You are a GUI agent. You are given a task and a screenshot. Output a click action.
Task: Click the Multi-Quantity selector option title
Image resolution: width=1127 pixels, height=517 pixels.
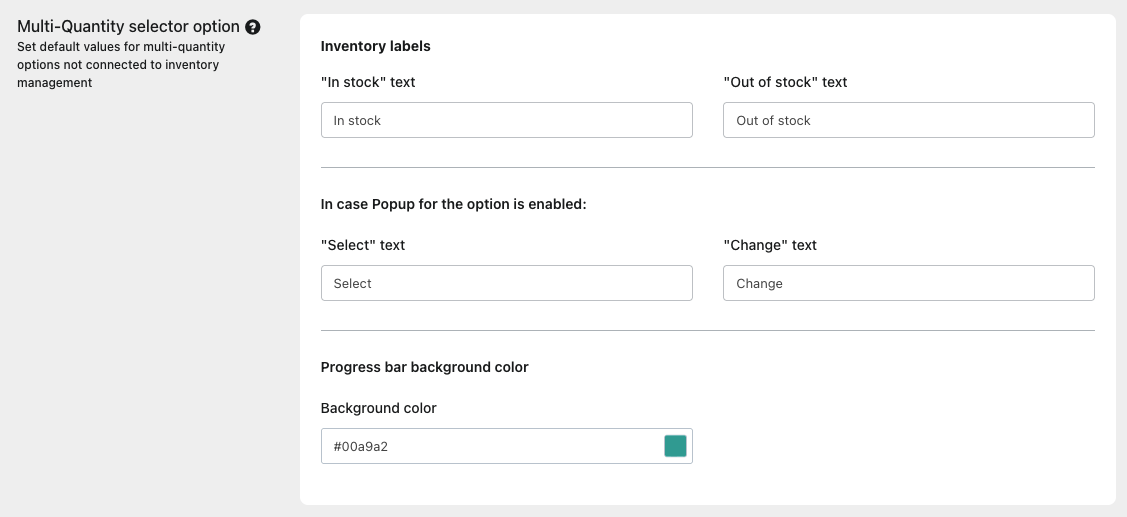(x=129, y=27)
